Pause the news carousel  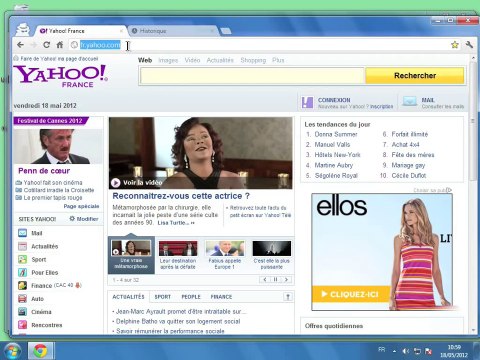click(x=276, y=280)
